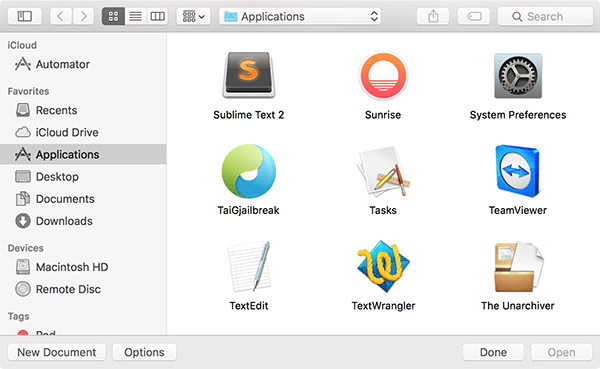Select the Sublime Text 2 app icon
Viewport: 600px width, 369px height.
(249, 75)
